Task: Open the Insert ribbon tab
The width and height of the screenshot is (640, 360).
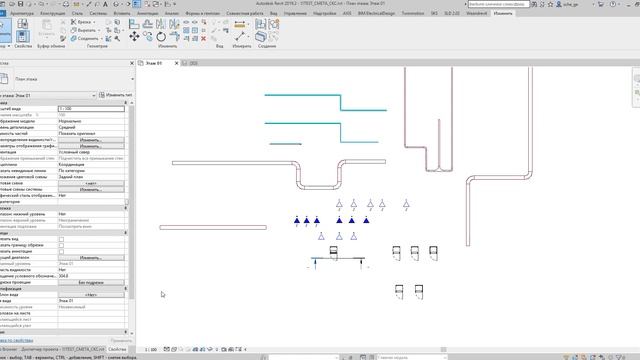Action: [x=122, y=13]
